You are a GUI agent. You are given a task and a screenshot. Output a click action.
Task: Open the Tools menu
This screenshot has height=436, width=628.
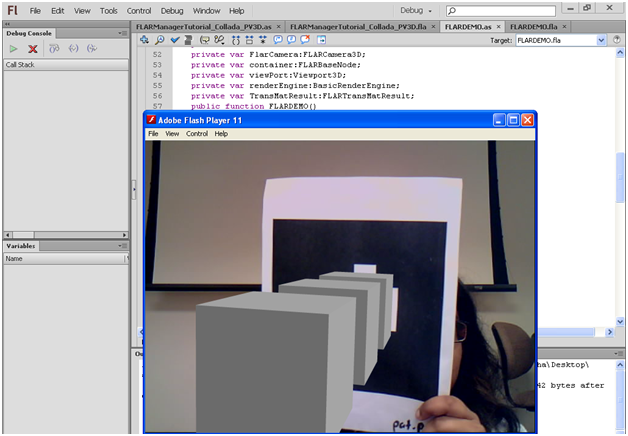(x=109, y=11)
